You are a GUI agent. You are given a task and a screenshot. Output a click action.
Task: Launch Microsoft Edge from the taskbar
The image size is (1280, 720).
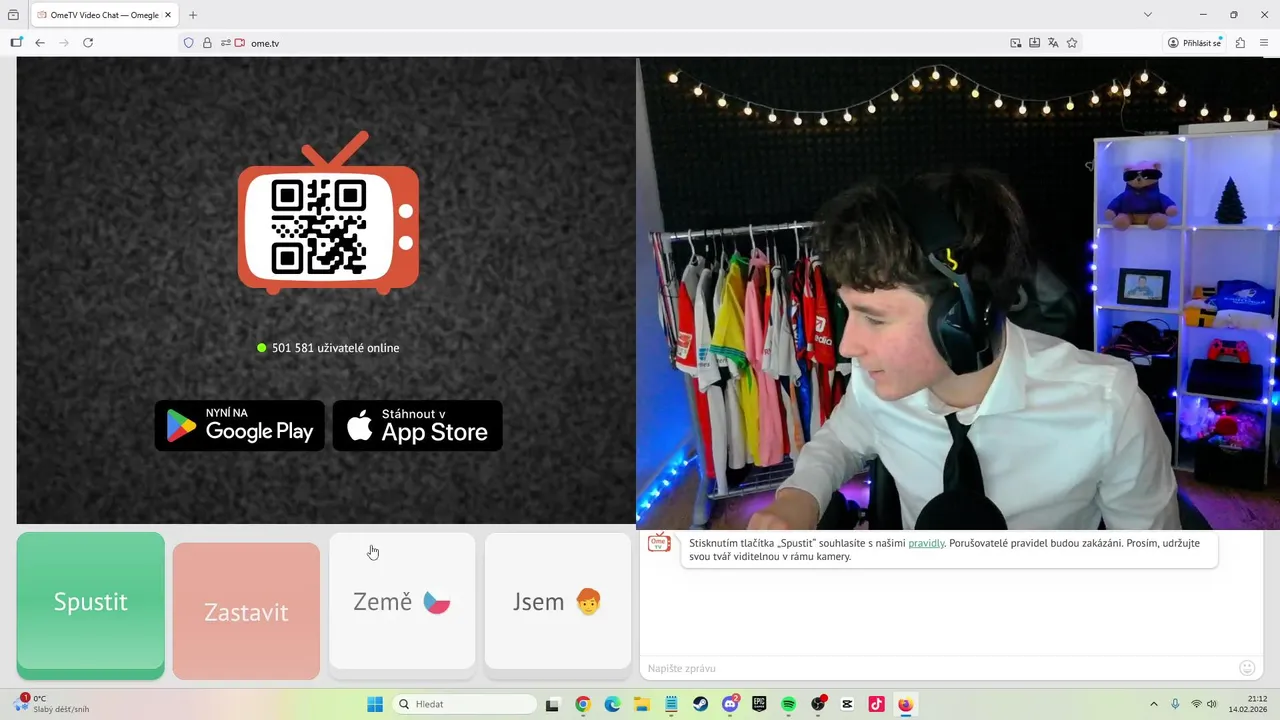[x=612, y=704]
